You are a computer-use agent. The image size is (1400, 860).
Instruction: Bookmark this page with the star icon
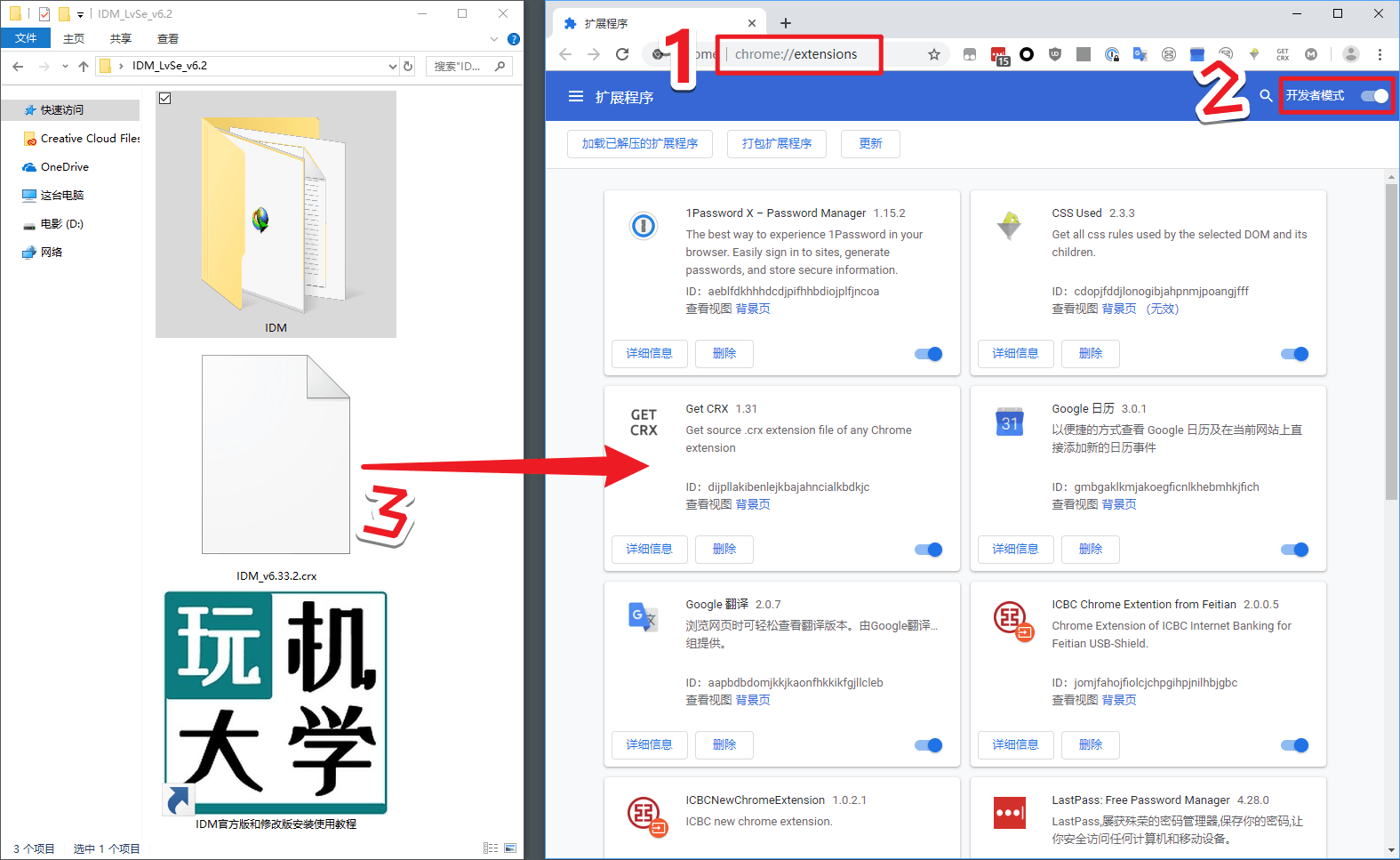933,54
